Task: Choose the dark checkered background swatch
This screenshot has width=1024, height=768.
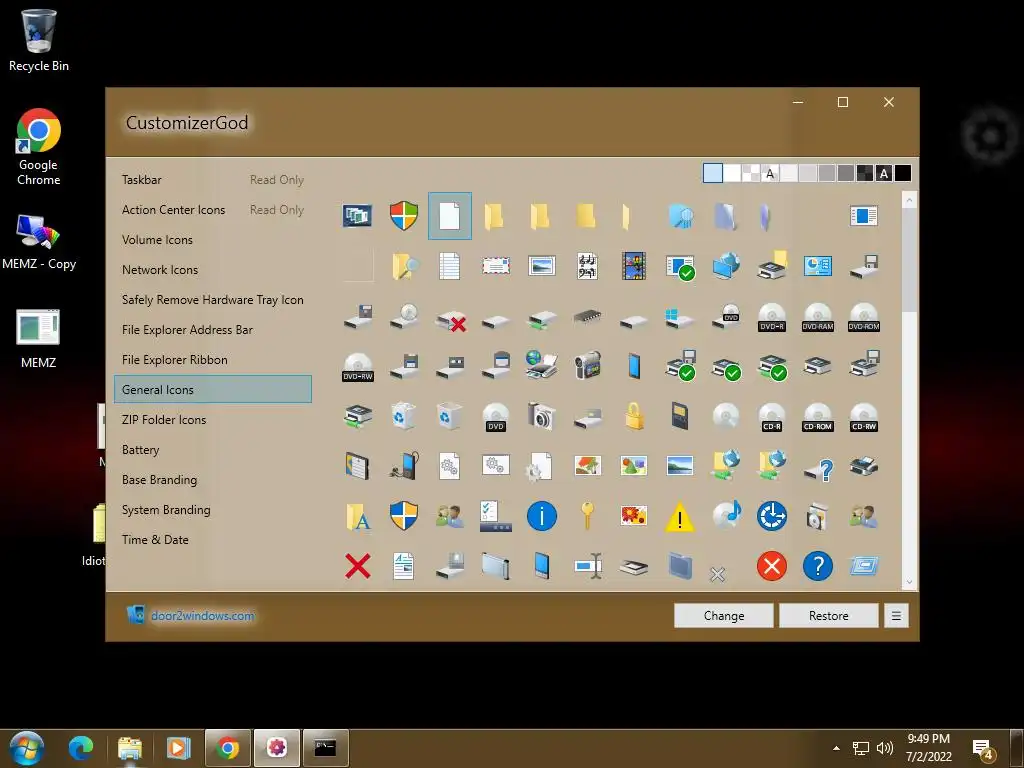Action: [x=865, y=173]
